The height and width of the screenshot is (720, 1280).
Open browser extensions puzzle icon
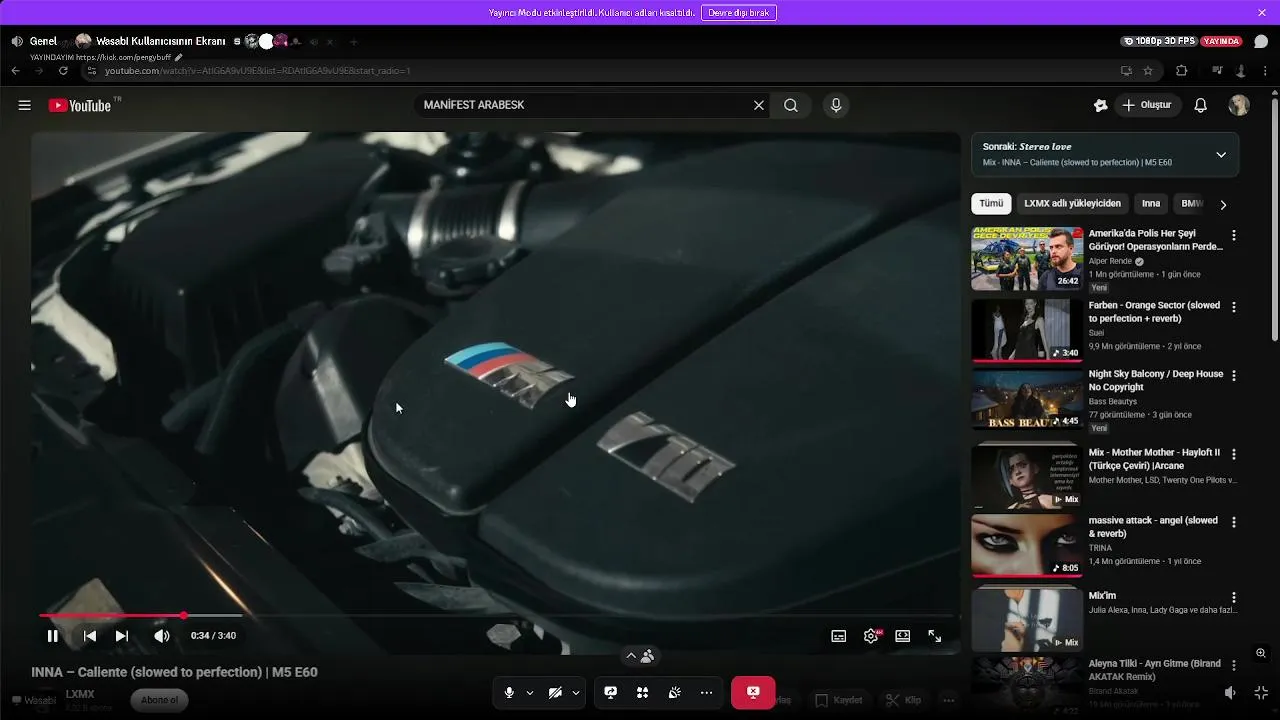tap(1182, 71)
